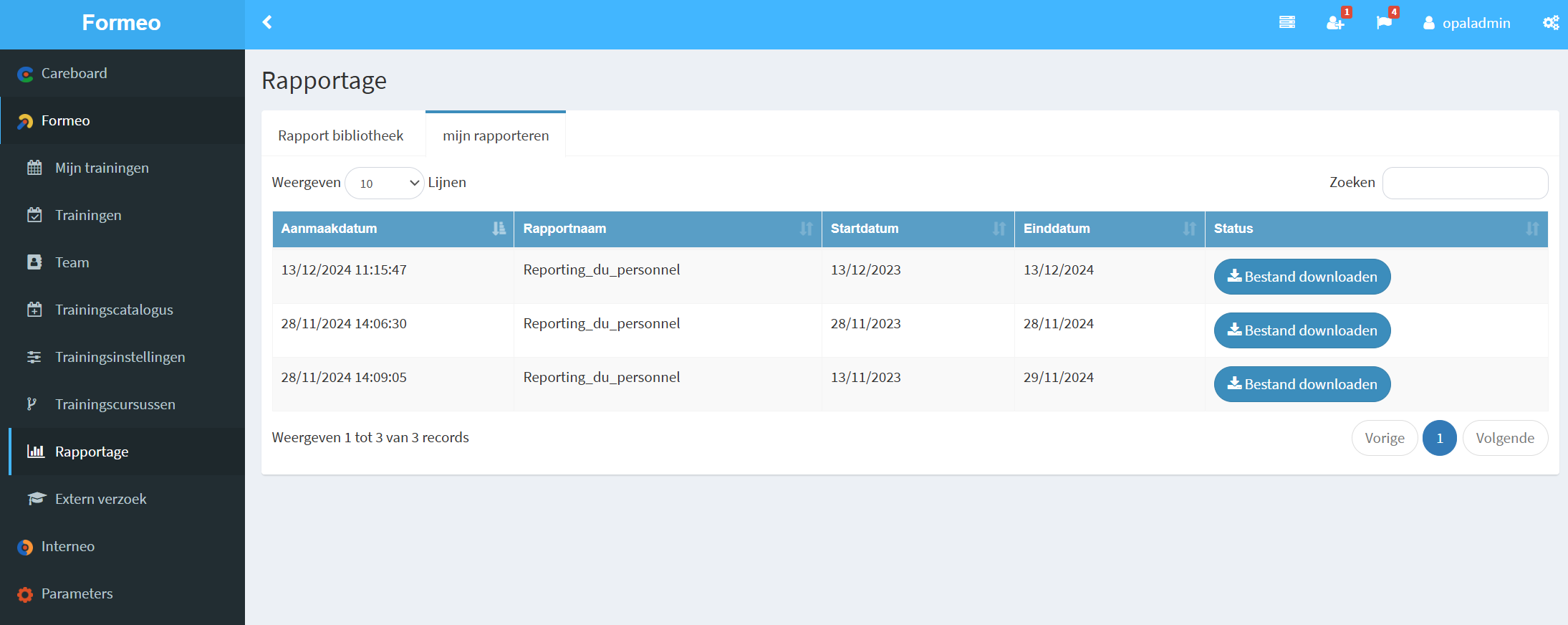This screenshot has height=625, width=1568.
Task: Click the Extern verzoek graduation cap icon
Action: [37, 499]
